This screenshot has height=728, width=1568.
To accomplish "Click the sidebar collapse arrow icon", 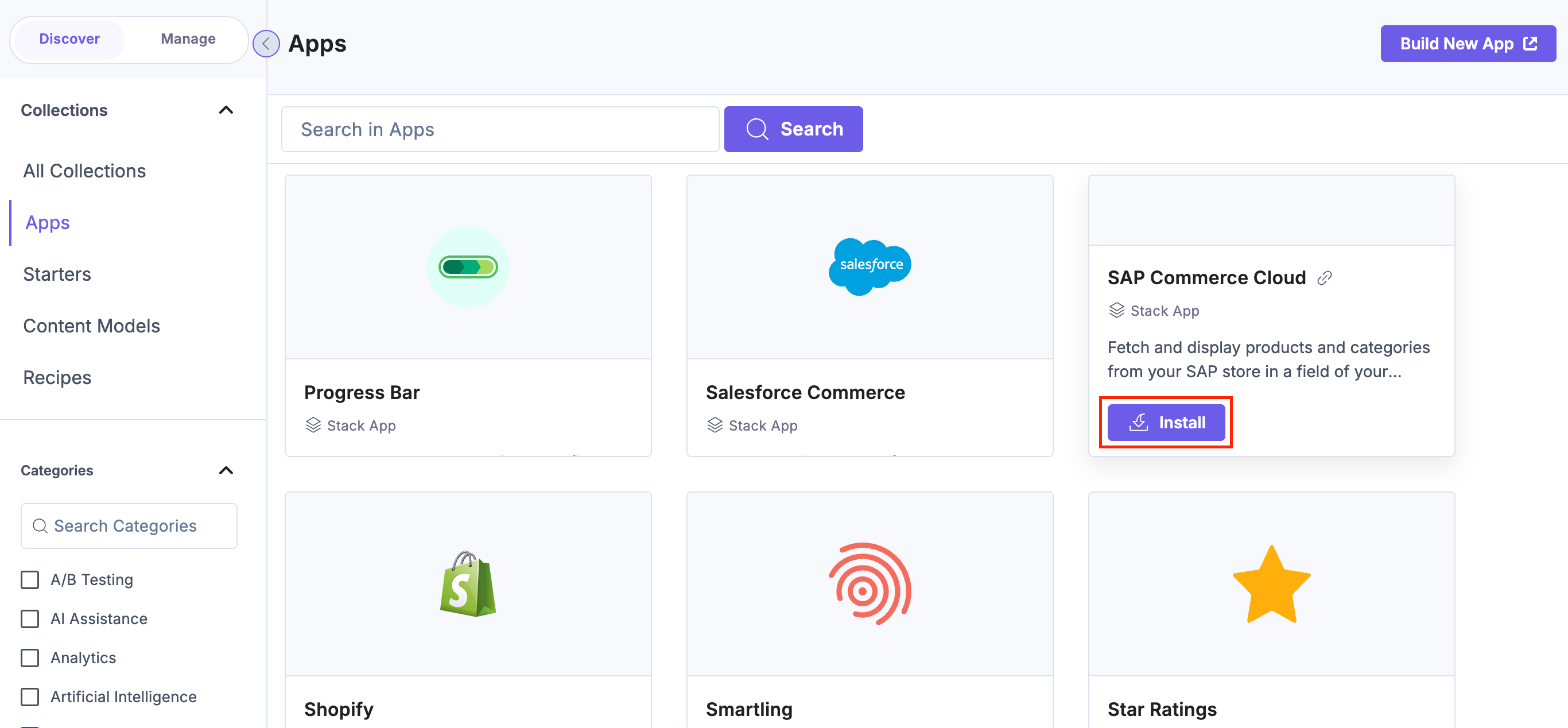I will 266,44.
